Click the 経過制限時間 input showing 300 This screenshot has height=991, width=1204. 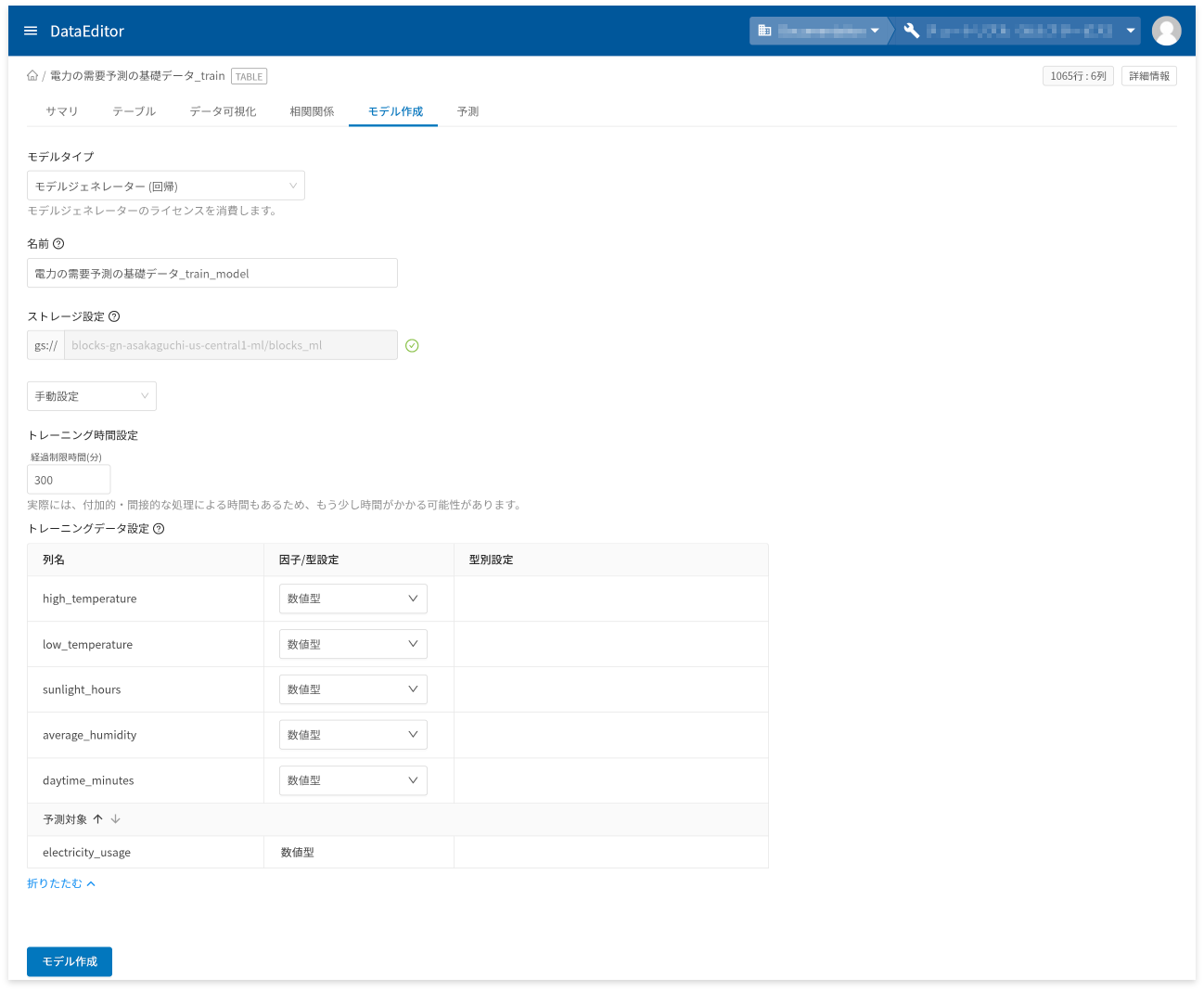coord(69,480)
